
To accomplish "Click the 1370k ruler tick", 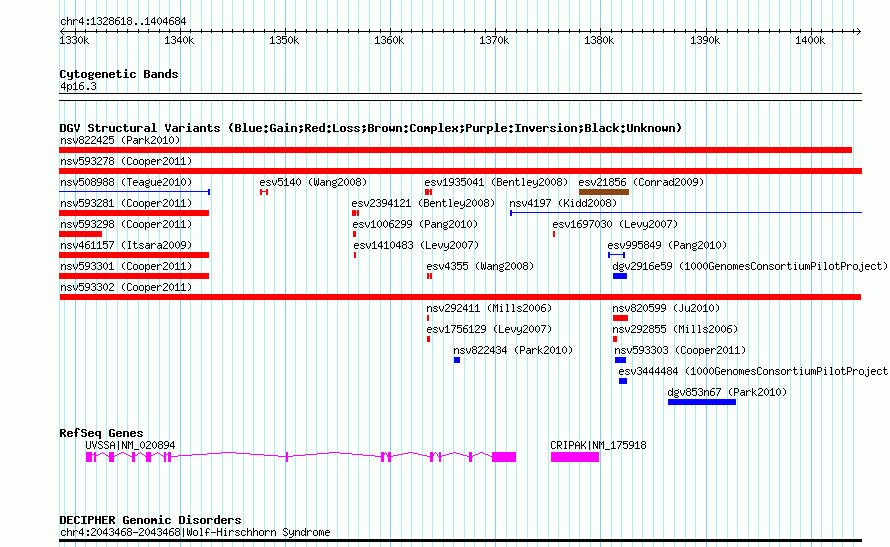I will [x=494, y=40].
